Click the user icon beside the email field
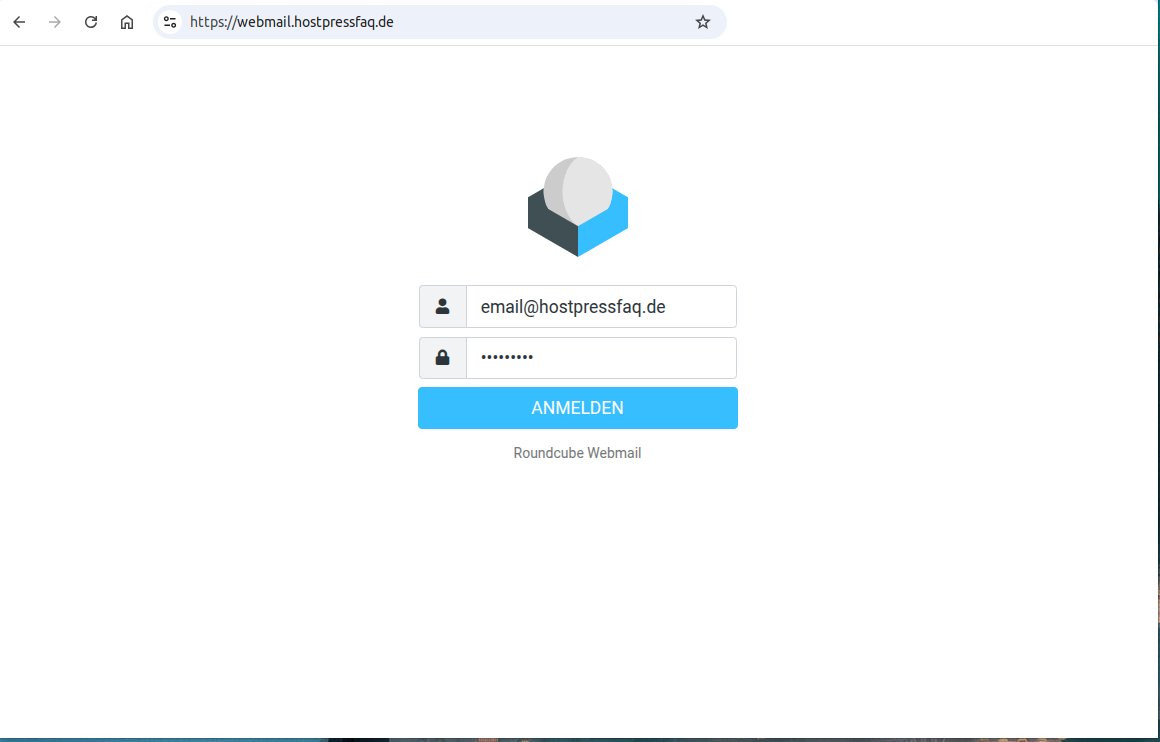Screen dimensions: 1160x742 pyautogui.click(x=442, y=306)
